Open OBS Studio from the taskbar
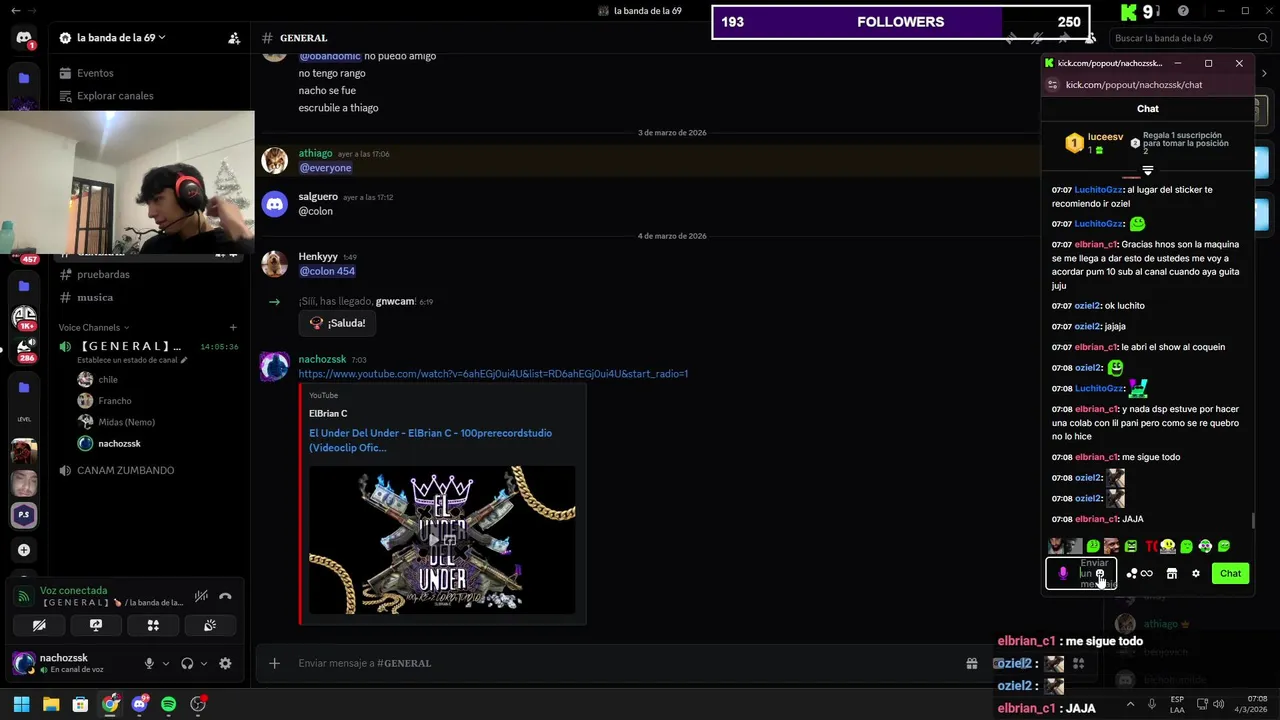 [x=198, y=704]
